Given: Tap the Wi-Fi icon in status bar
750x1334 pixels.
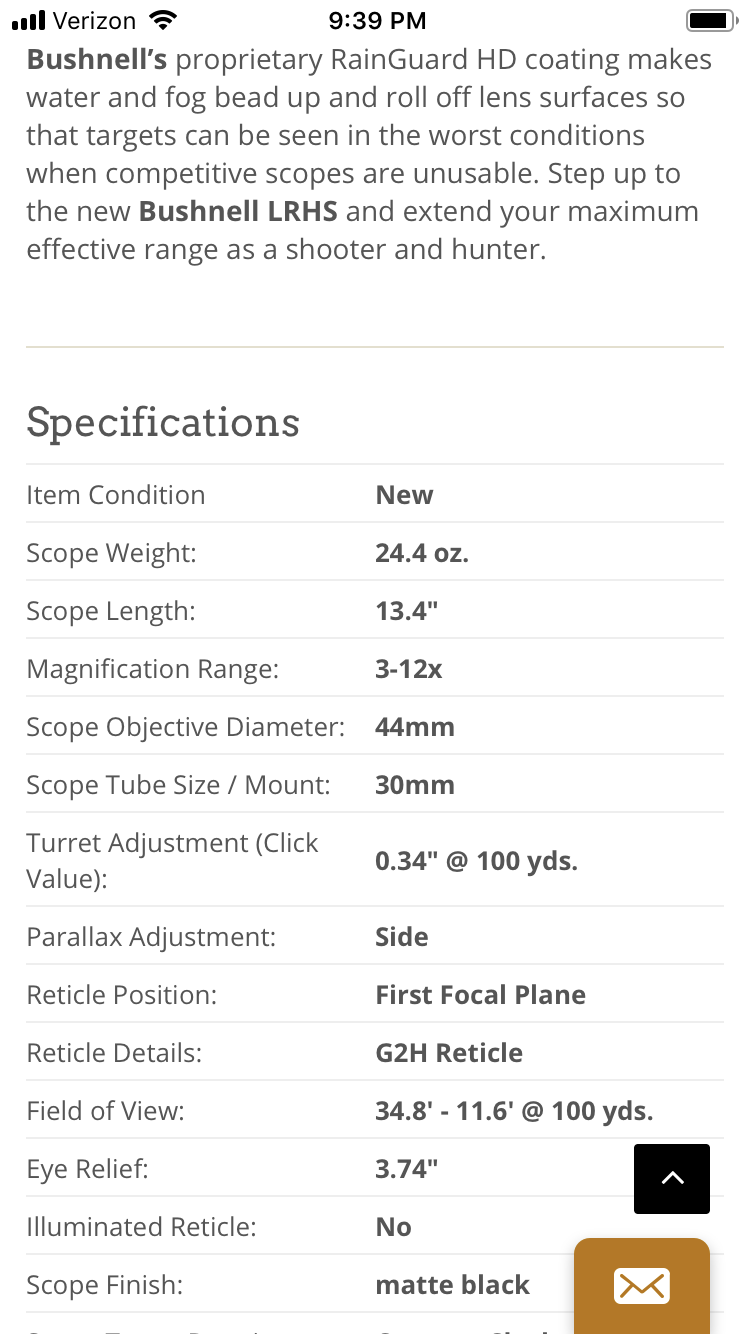Looking at the screenshot, I should 160,20.
